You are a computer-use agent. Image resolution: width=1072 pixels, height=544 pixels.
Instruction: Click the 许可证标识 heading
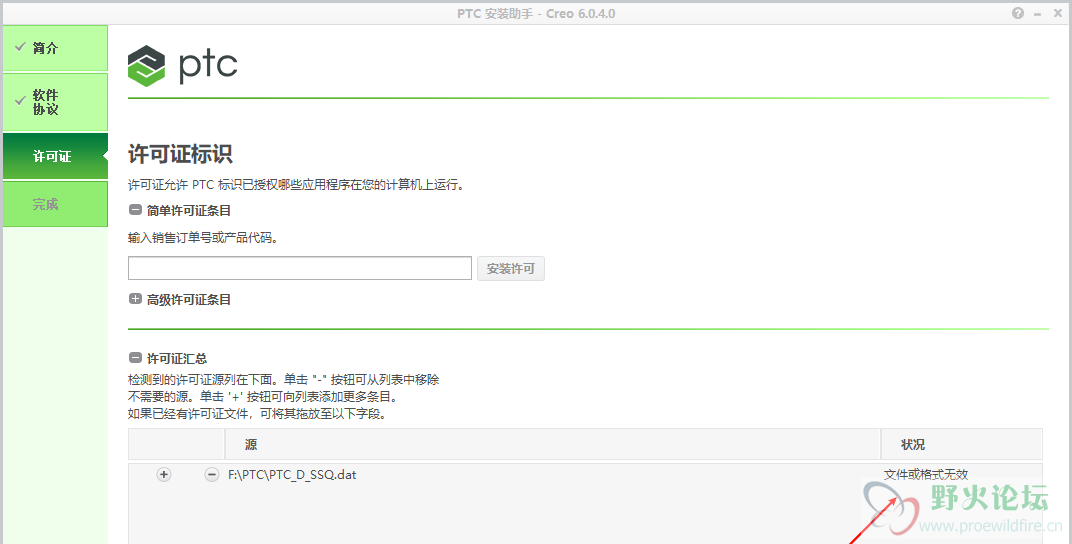click(180, 154)
